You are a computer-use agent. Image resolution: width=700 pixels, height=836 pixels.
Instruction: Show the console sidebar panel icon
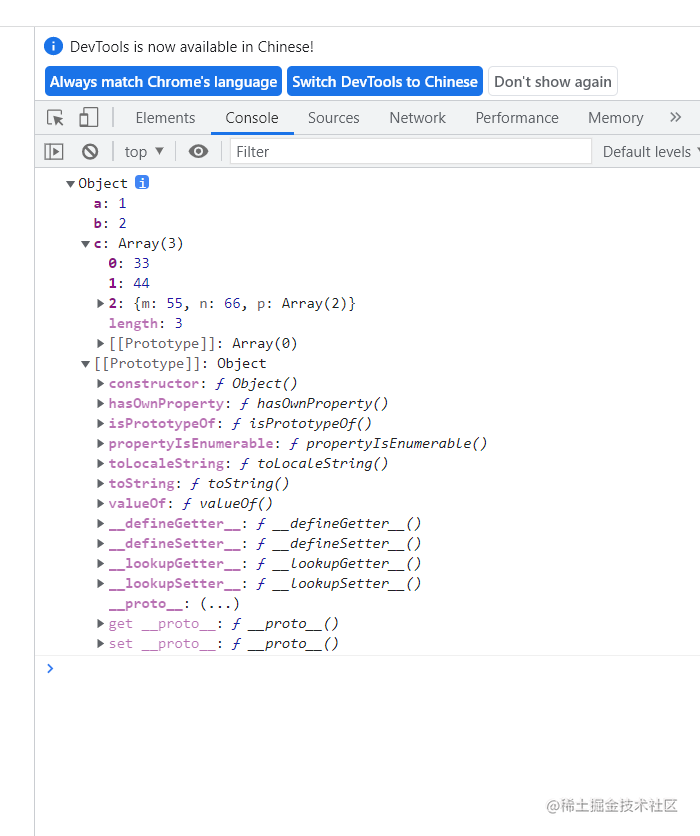53,152
